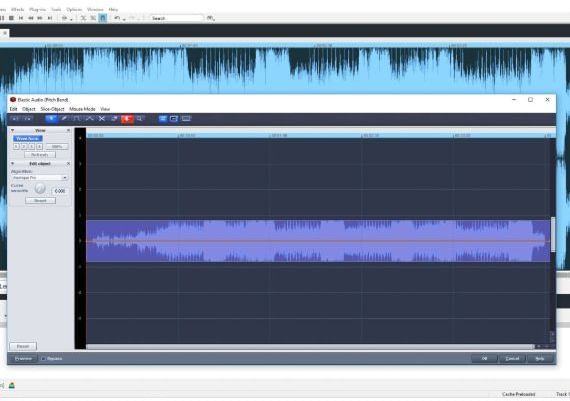Open the View menu in Elastic Audio
The width and height of the screenshot is (570, 401).
tap(105, 109)
